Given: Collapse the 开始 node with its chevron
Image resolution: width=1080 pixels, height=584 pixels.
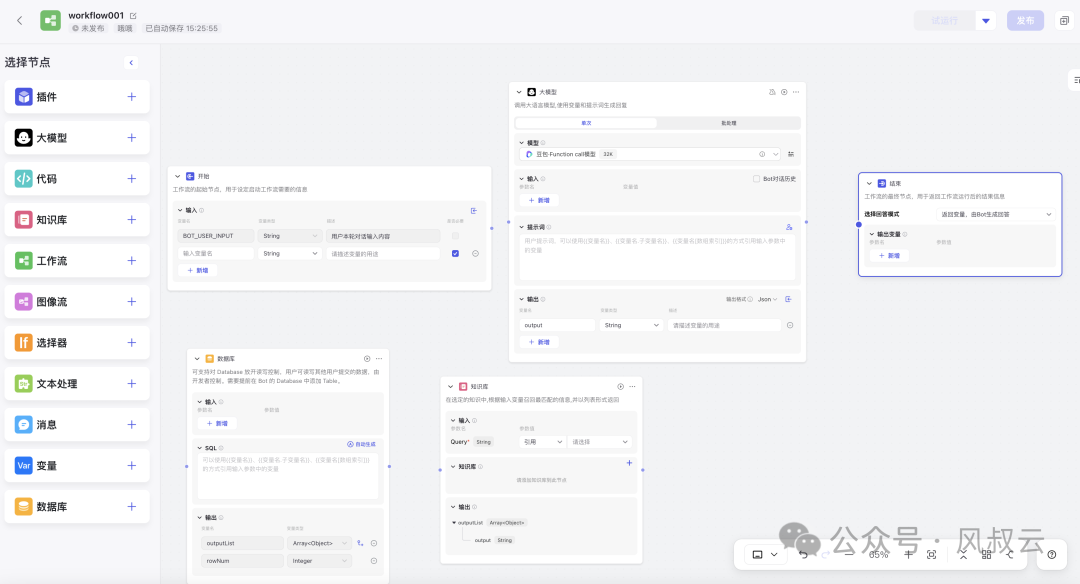Looking at the screenshot, I should (178, 176).
